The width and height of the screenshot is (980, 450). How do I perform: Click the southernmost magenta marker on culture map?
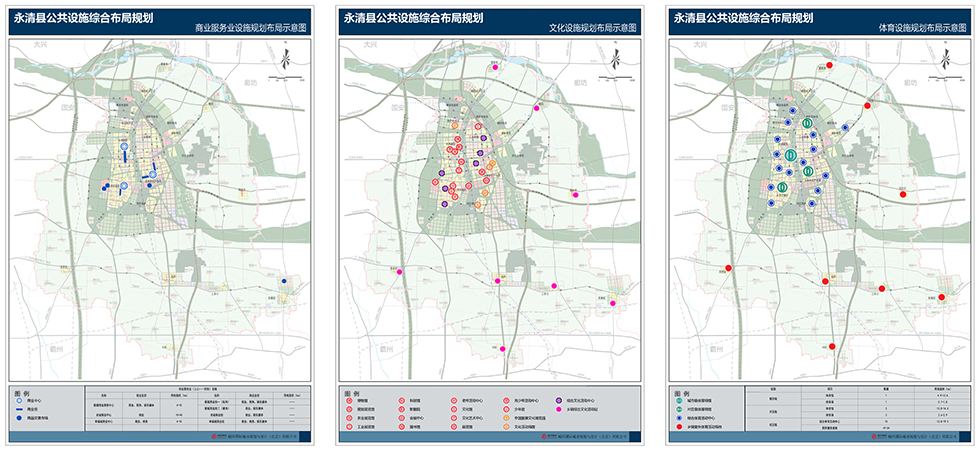[x=503, y=349]
